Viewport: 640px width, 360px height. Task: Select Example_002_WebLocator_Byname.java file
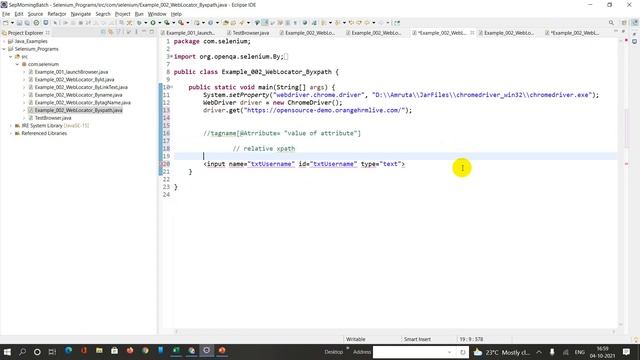point(78,95)
